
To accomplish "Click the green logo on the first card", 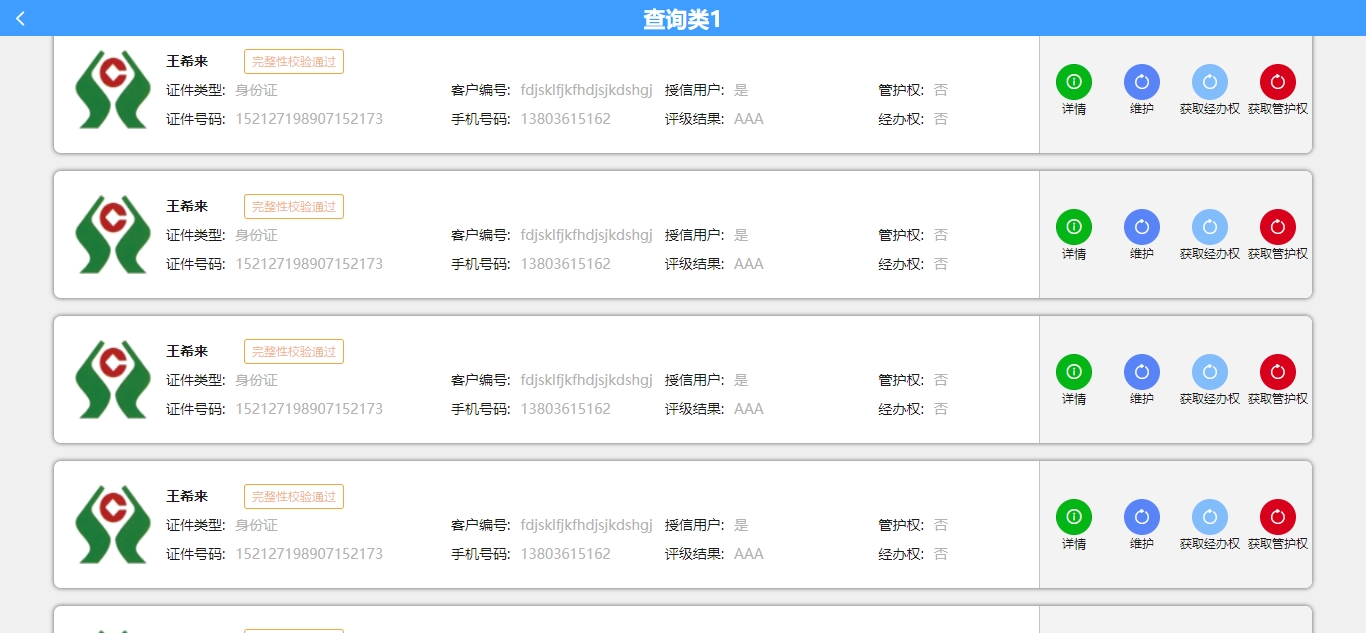I will pyautogui.click(x=112, y=90).
